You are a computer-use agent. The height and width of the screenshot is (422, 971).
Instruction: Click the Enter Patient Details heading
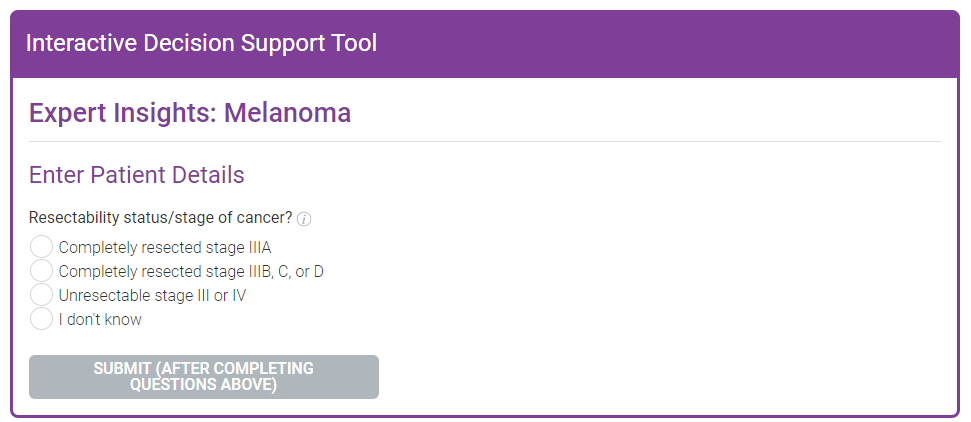(x=137, y=175)
